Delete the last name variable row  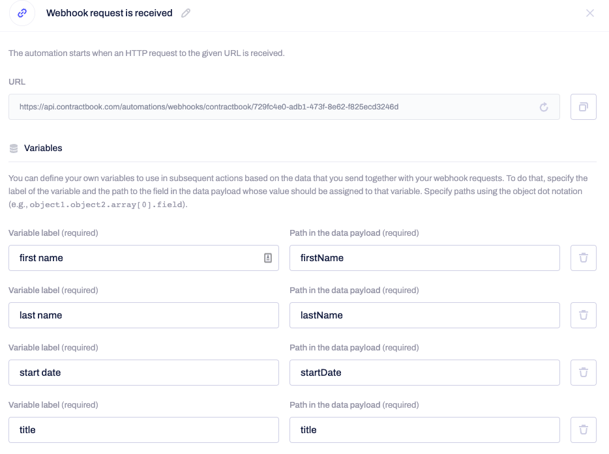583,315
